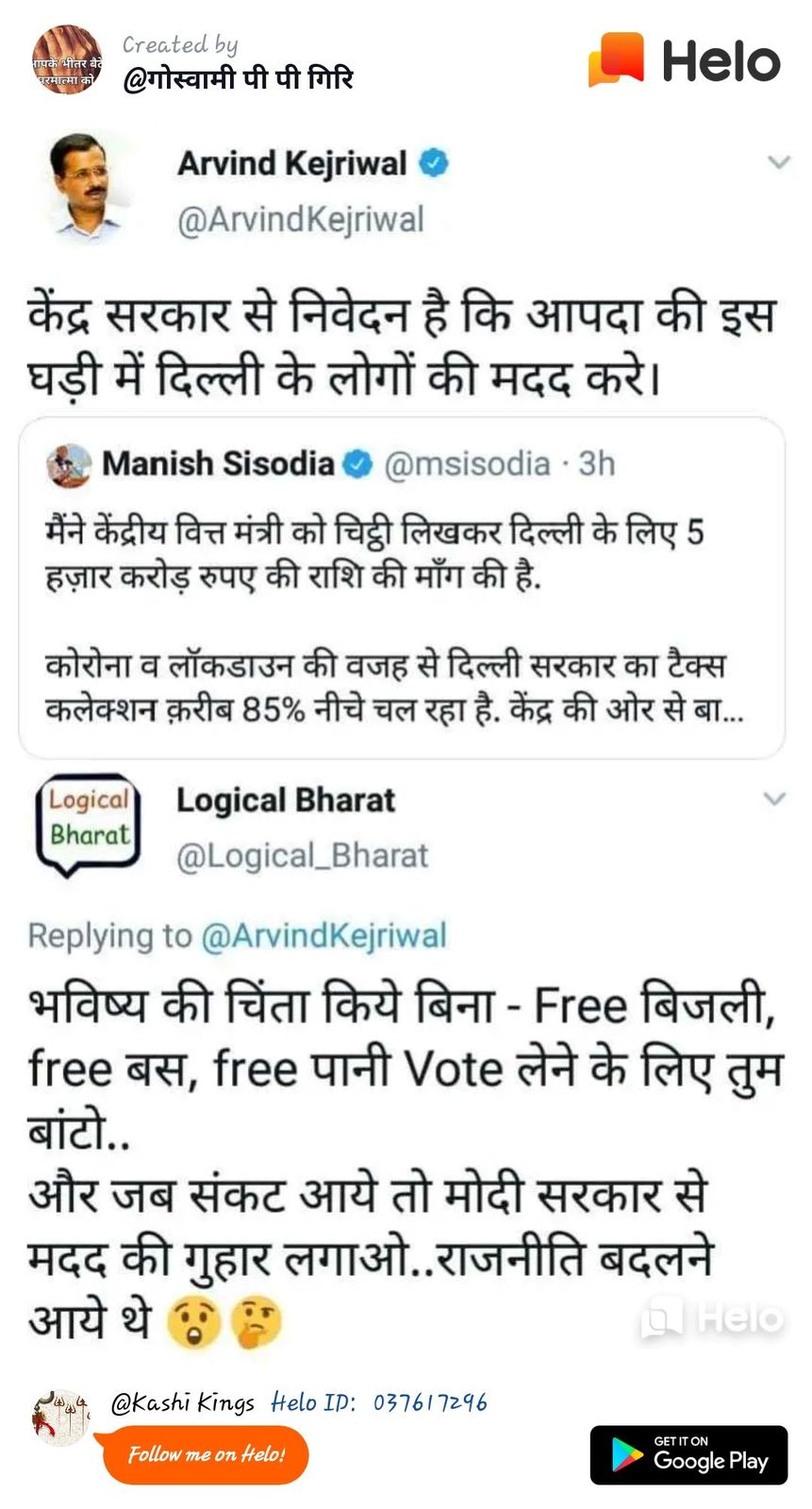812x1509 pixels.
Task: Open the @गोस्वामी पी पी गिरि creator handle
Action: pyautogui.click(x=237, y=78)
